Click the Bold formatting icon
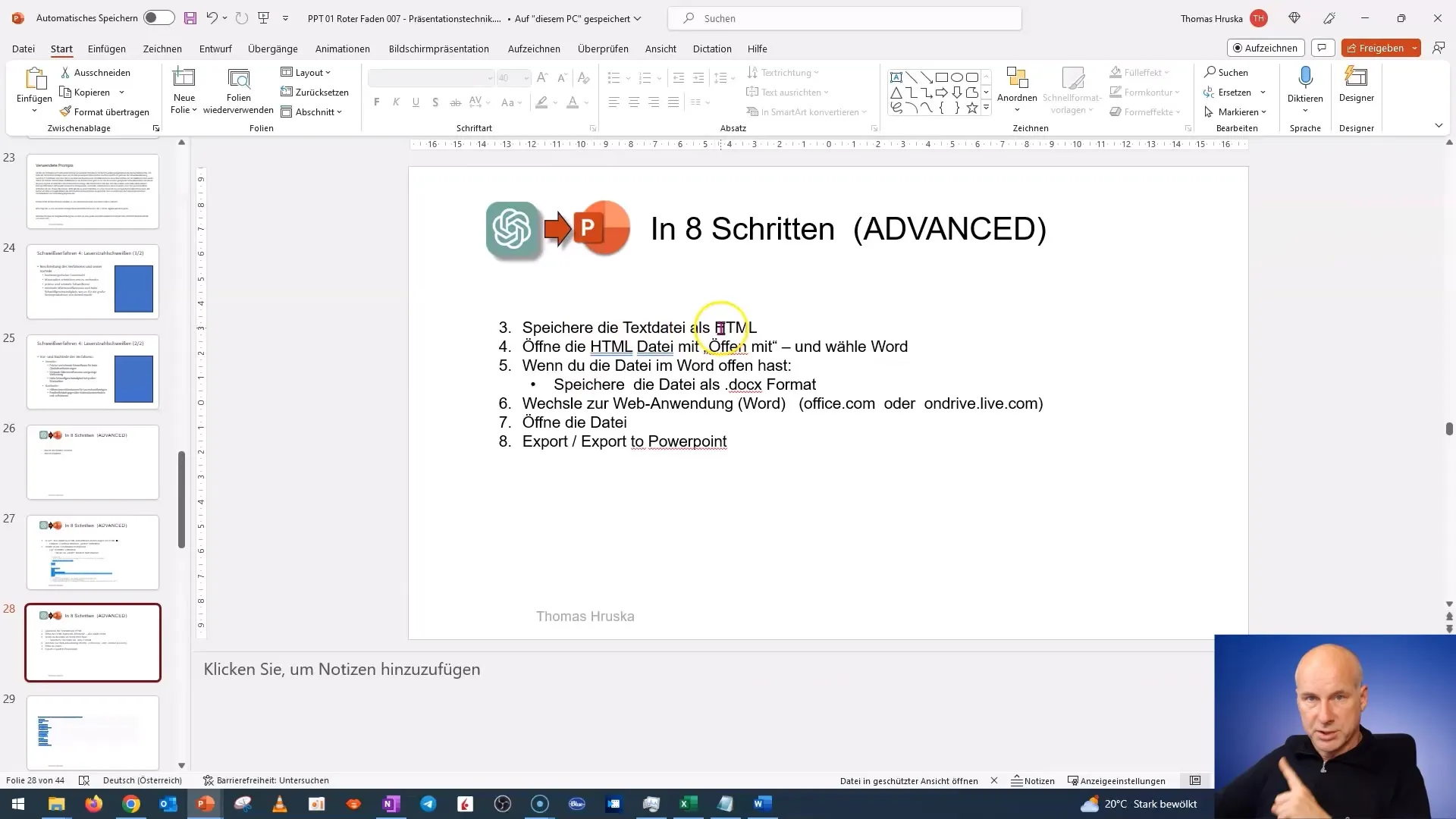 (377, 102)
